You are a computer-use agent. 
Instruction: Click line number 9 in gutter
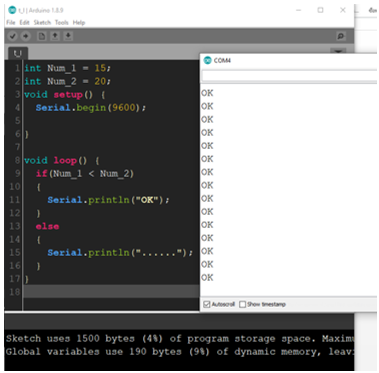point(17,174)
